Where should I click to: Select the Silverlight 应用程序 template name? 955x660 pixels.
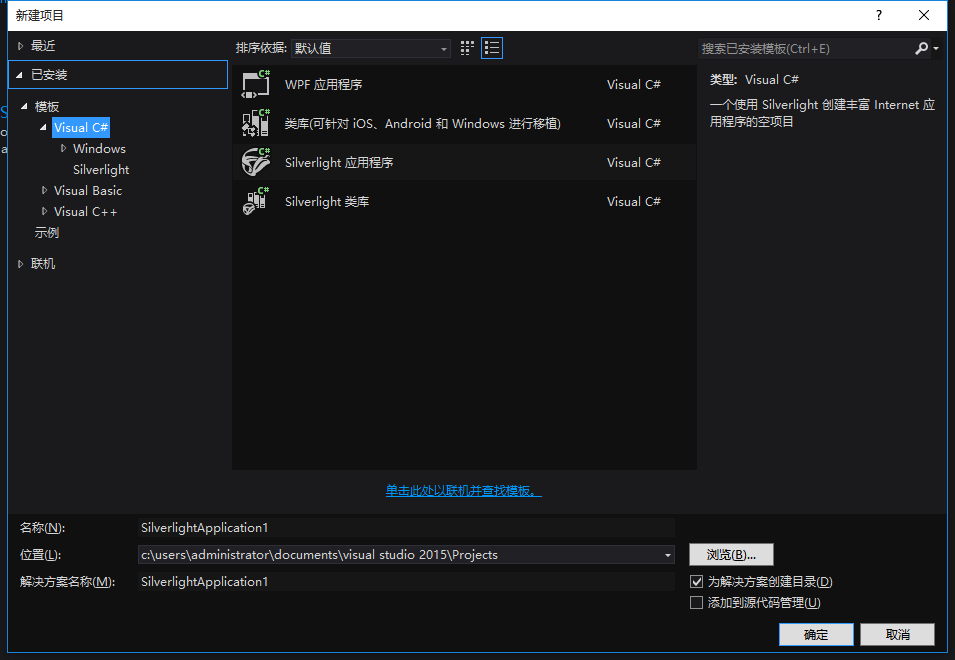(339, 163)
